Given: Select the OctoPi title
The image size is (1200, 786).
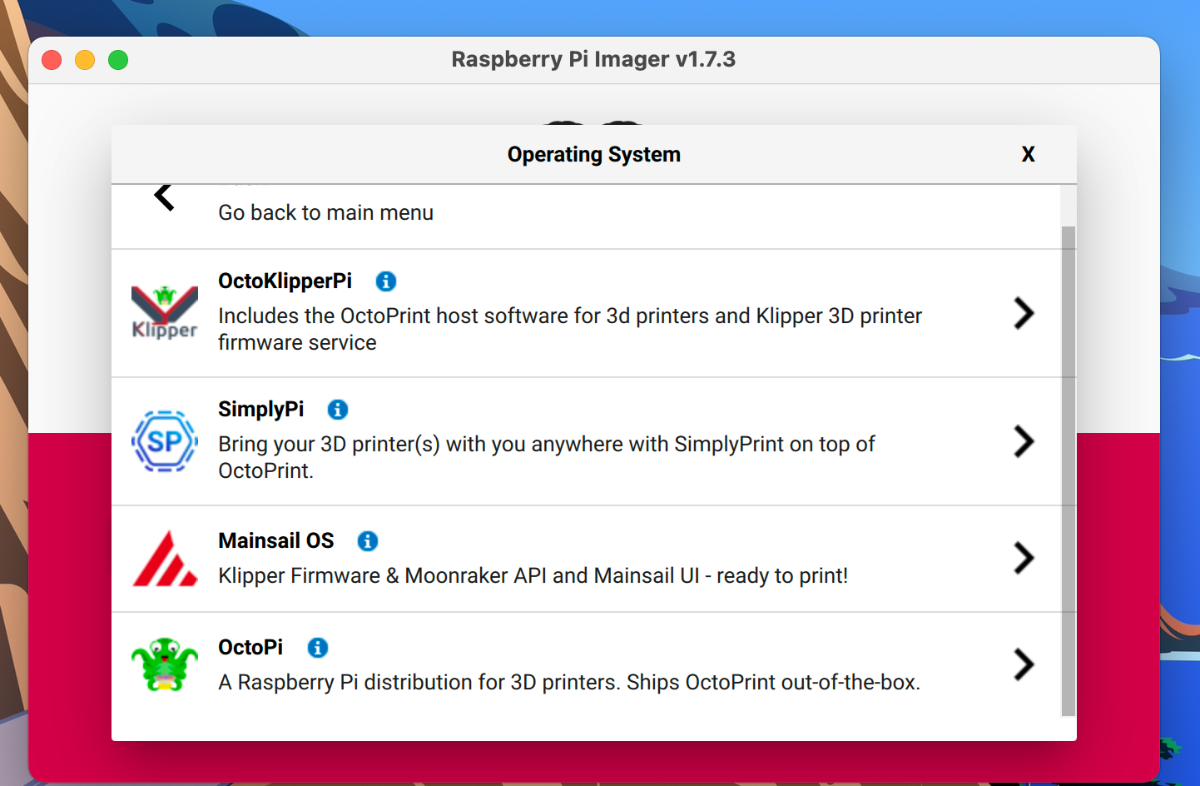Looking at the screenshot, I should pyautogui.click(x=251, y=647).
